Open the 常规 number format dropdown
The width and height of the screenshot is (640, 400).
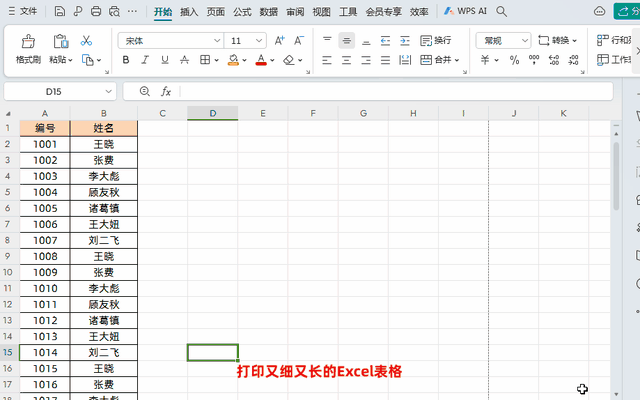525,40
